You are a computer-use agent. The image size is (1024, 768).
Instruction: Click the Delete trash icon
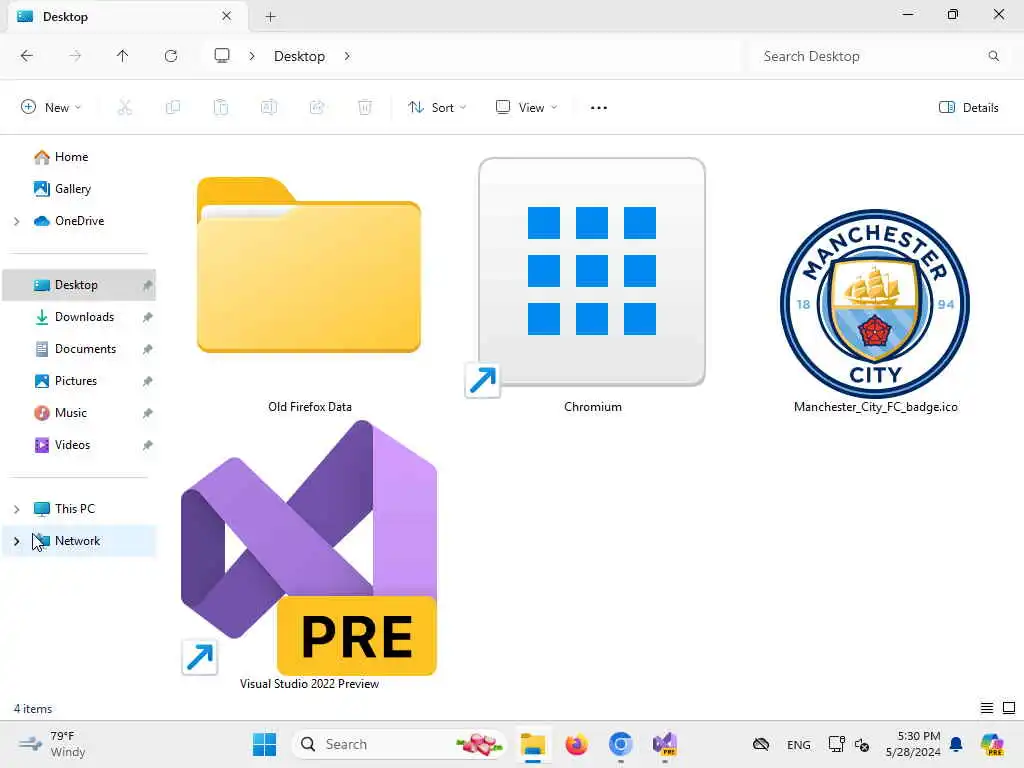pos(365,107)
